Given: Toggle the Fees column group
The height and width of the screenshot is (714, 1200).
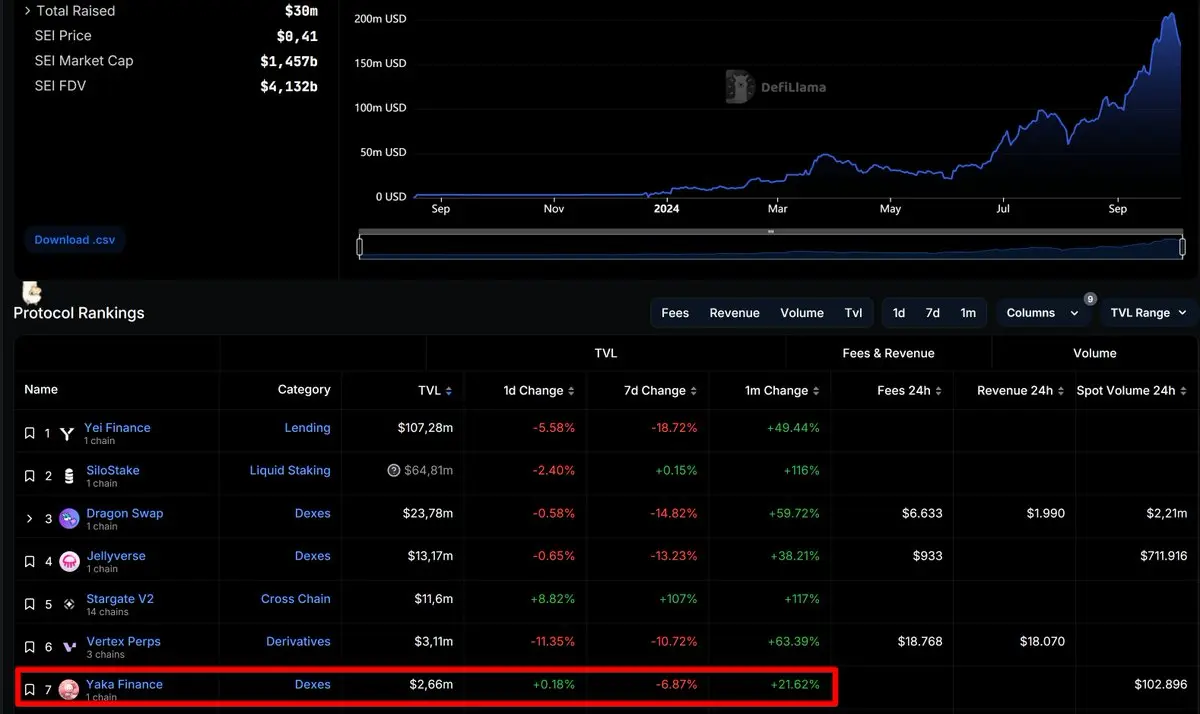Looking at the screenshot, I should (675, 313).
